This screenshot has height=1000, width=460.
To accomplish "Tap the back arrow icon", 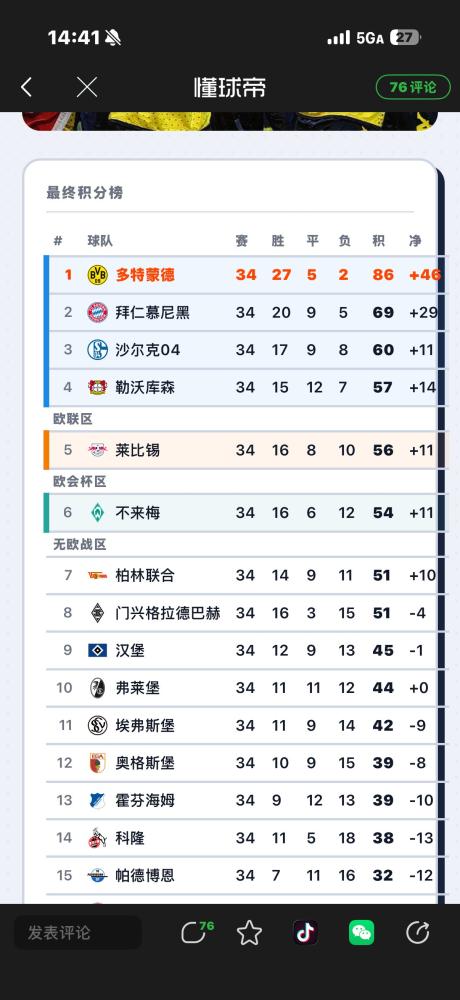I will point(26,87).
